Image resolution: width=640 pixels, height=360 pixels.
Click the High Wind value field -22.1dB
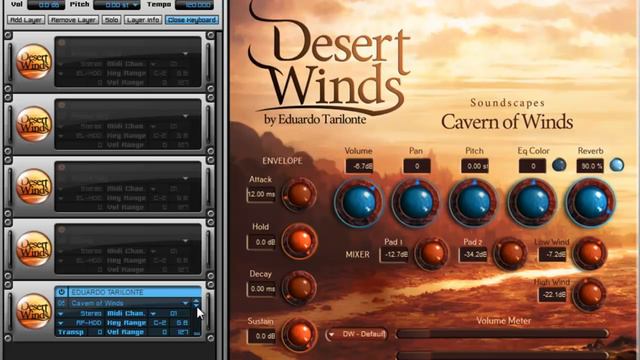pyautogui.click(x=552, y=294)
